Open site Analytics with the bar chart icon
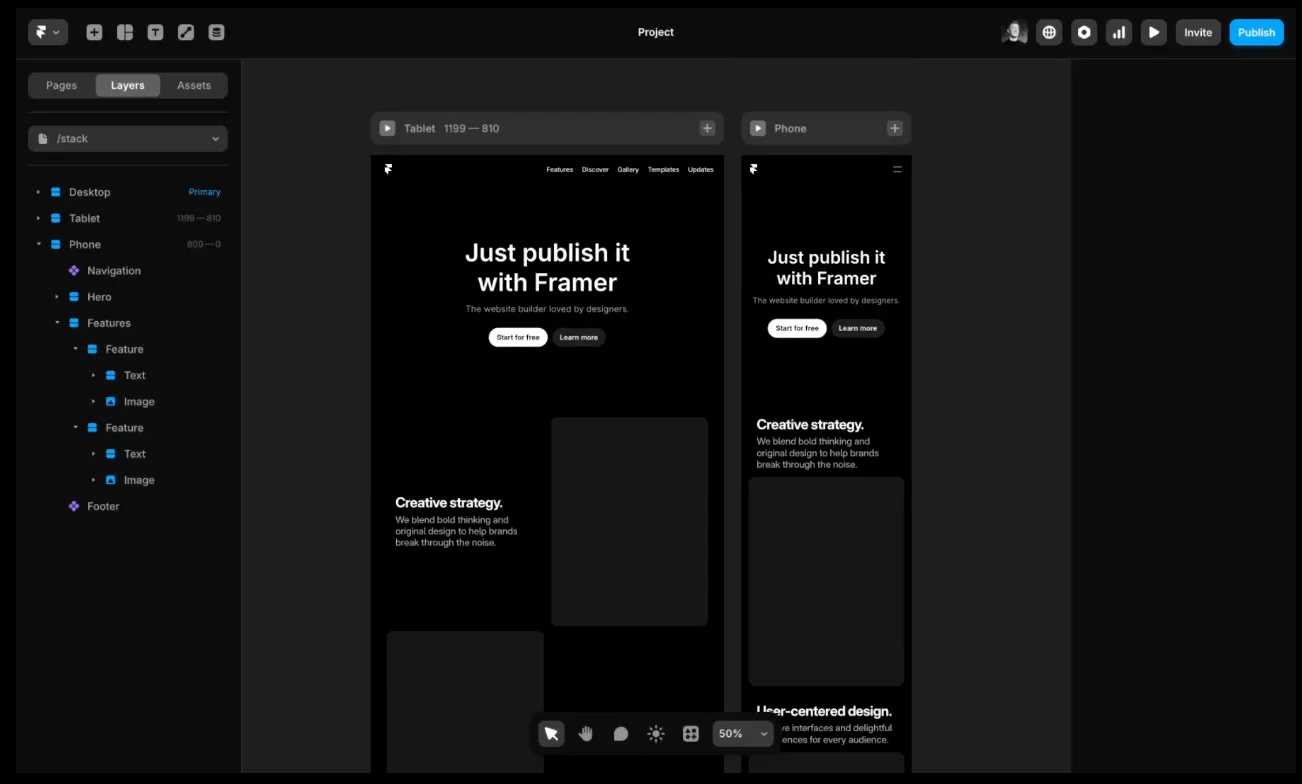1302x784 pixels. click(1119, 31)
